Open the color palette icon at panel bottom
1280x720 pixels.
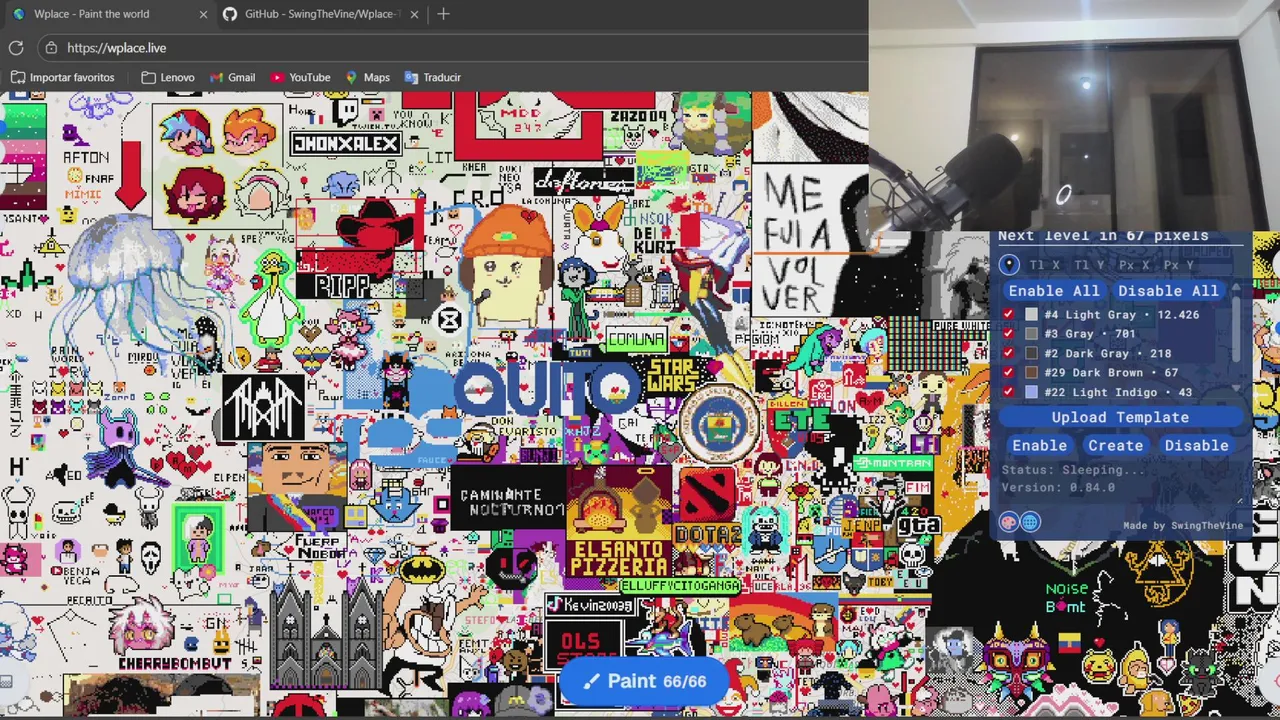(x=1009, y=522)
